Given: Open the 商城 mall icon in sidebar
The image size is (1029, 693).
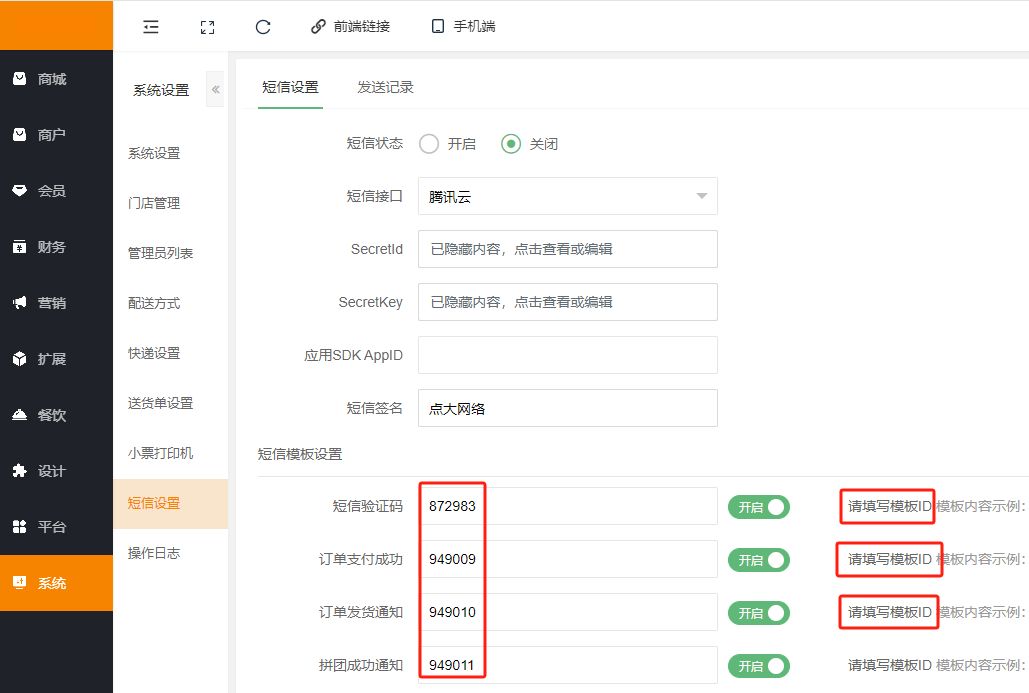Looking at the screenshot, I should click(19, 79).
